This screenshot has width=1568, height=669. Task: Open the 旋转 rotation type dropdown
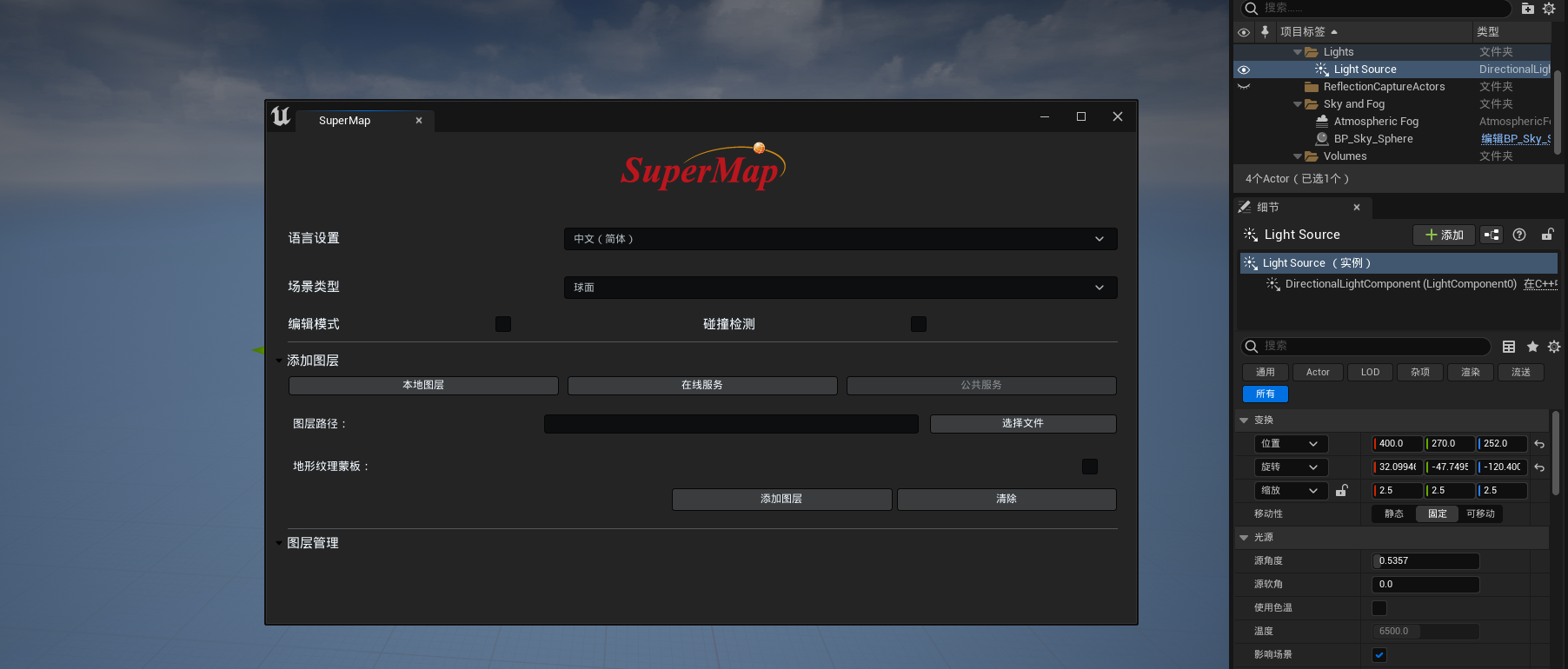pos(1291,467)
